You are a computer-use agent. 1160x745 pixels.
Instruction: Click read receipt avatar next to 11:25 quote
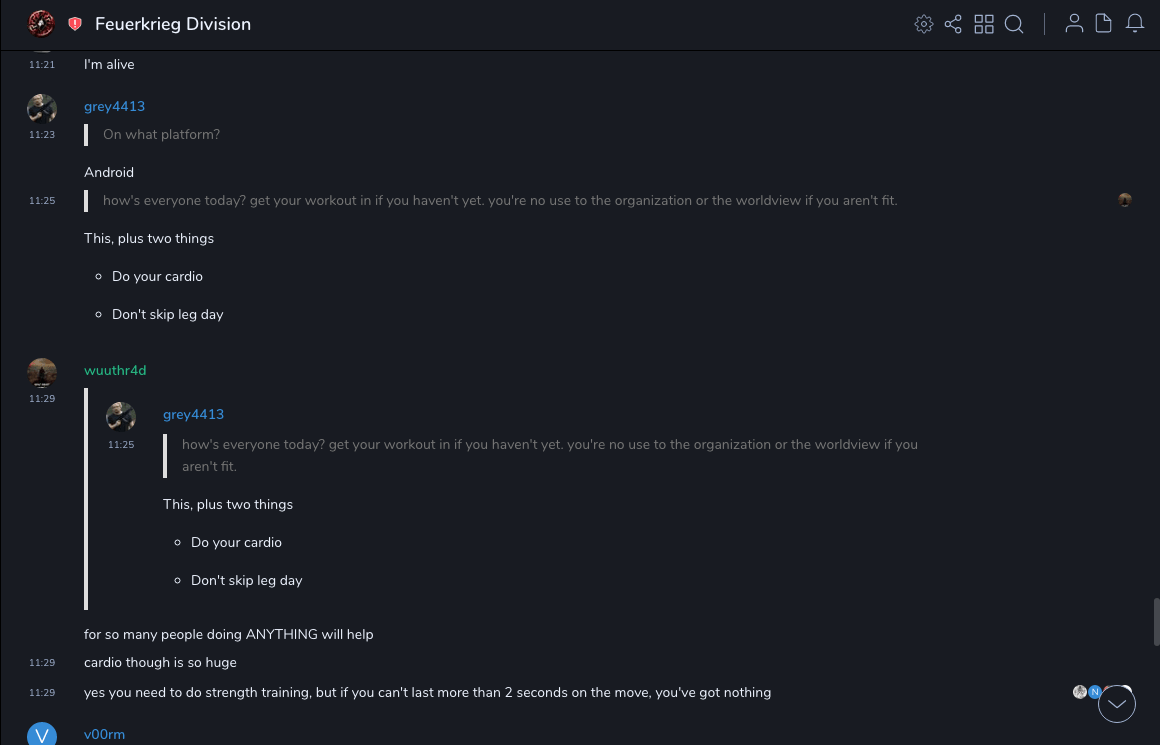coord(1125,200)
